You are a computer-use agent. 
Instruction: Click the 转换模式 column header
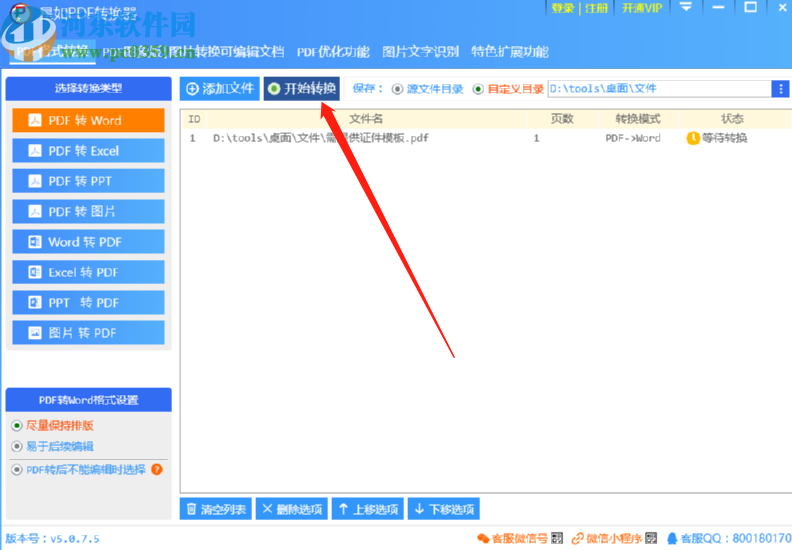point(638,119)
